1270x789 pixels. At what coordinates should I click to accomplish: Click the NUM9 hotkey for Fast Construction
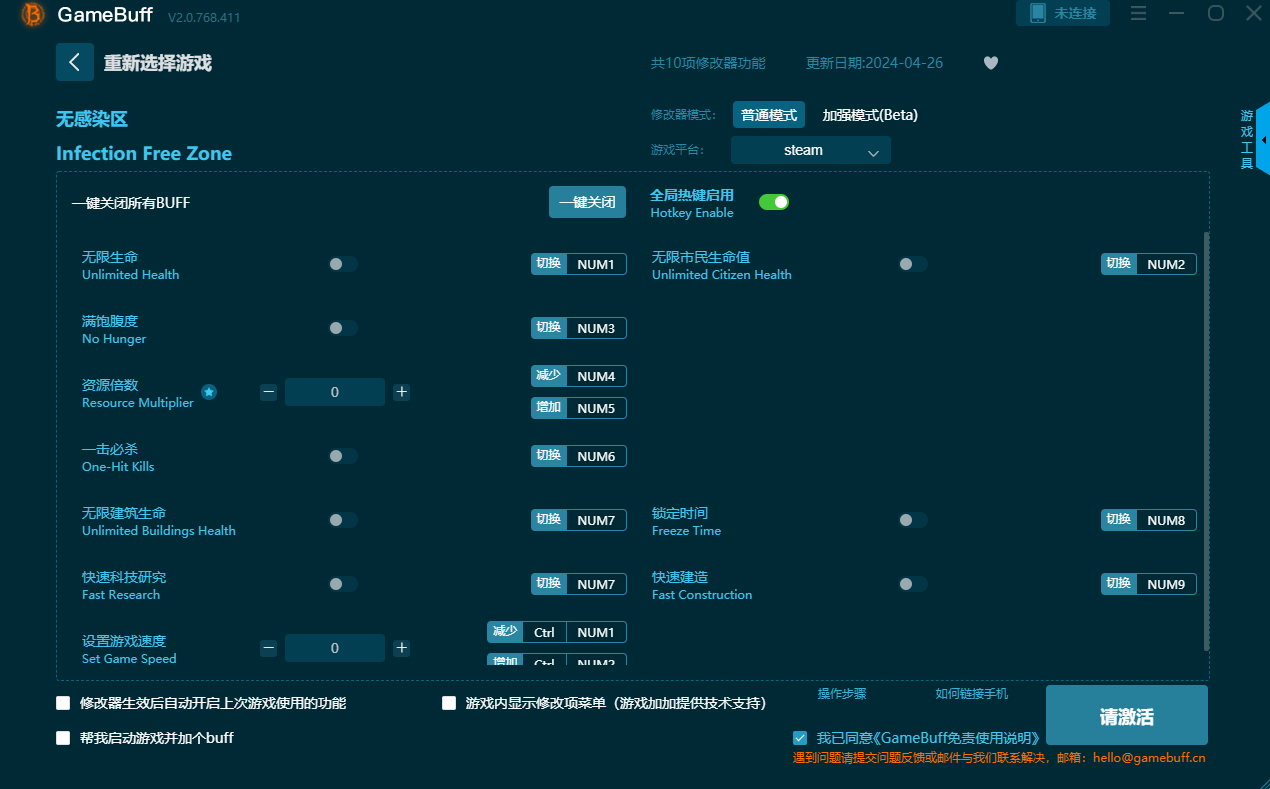(1149, 584)
